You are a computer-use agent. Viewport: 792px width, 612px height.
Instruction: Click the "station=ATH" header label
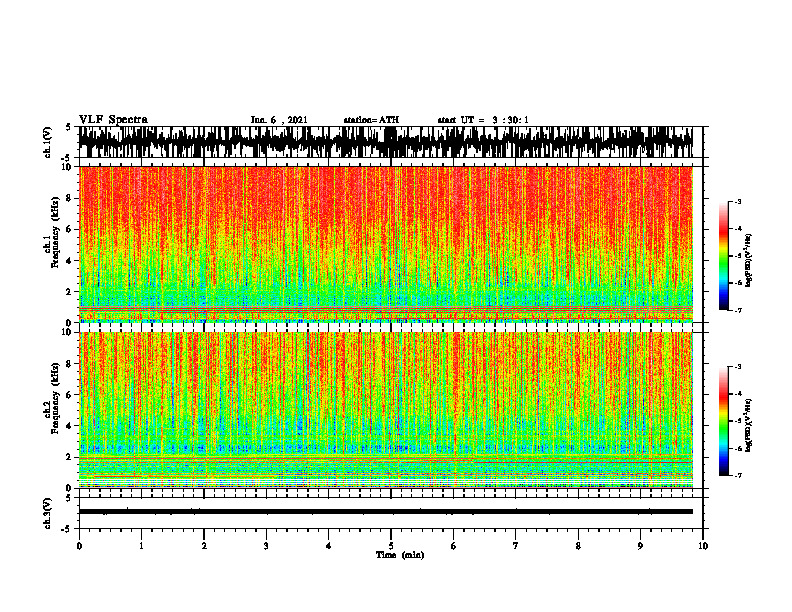point(371,120)
